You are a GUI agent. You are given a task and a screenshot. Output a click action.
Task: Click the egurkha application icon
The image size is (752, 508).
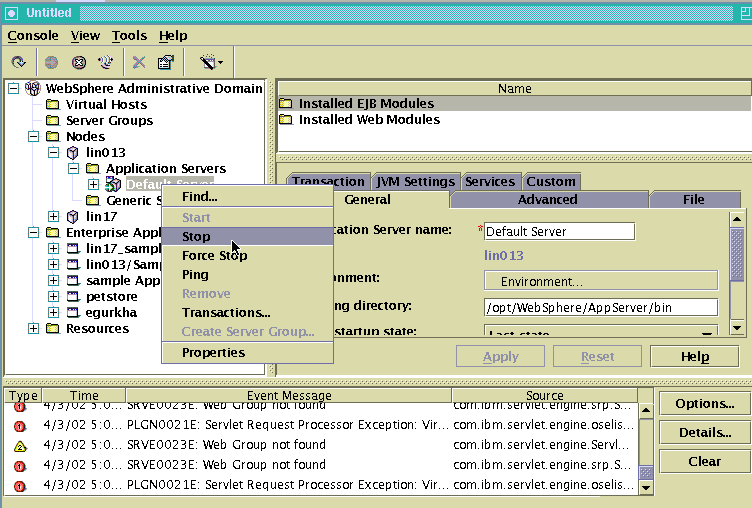[x=72, y=313]
